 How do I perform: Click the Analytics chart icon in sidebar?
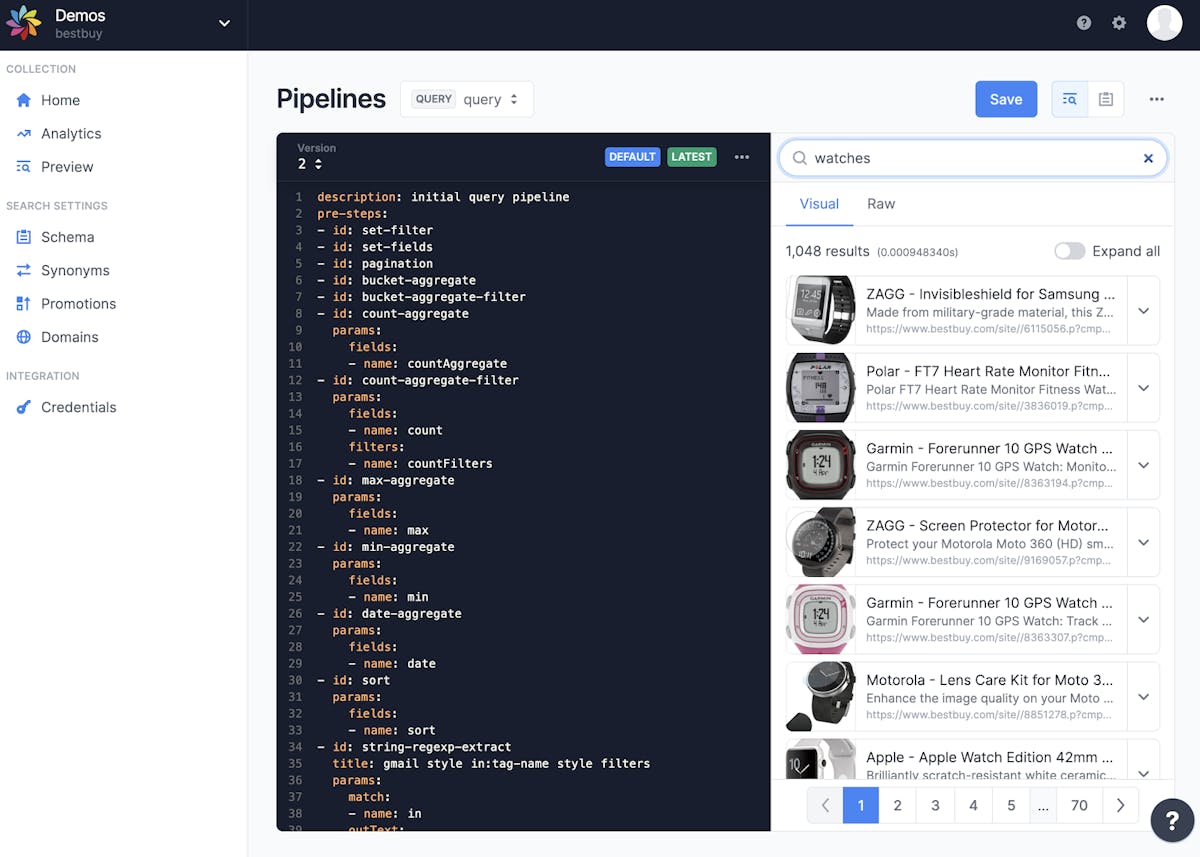(24, 134)
